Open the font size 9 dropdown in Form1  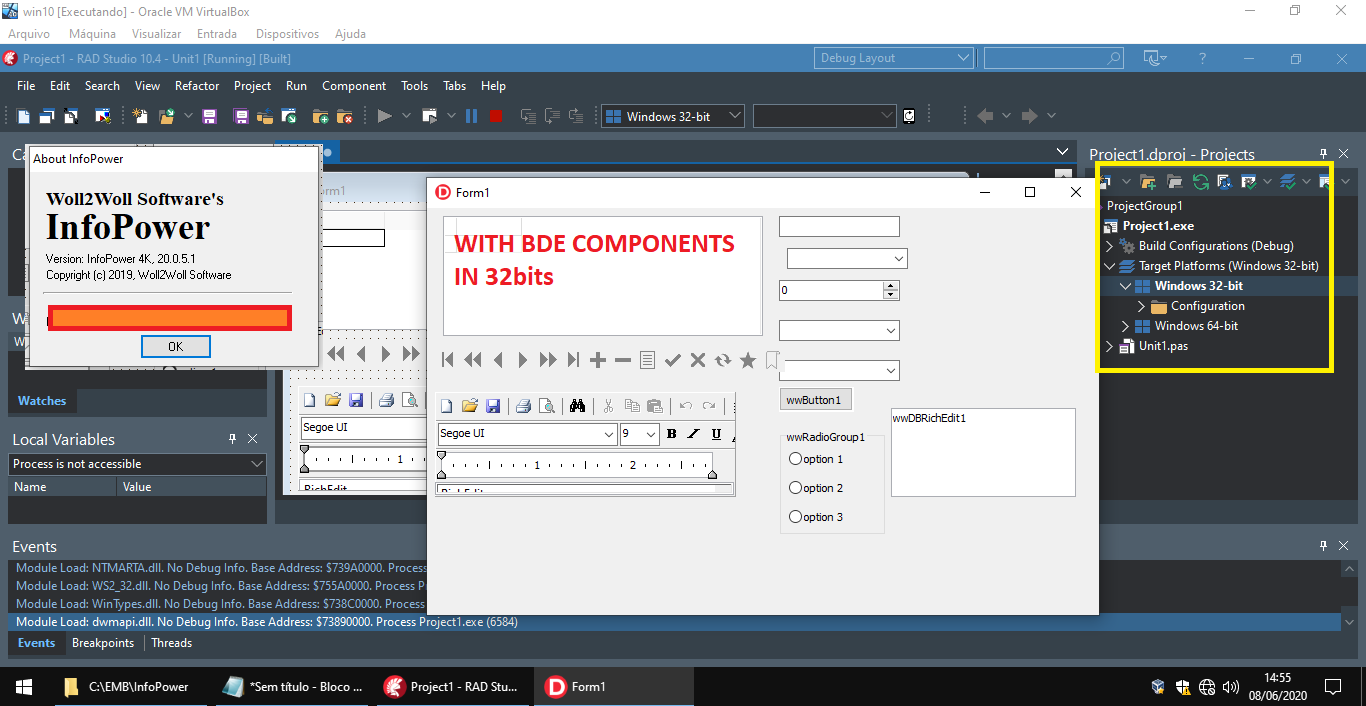point(651,434)
